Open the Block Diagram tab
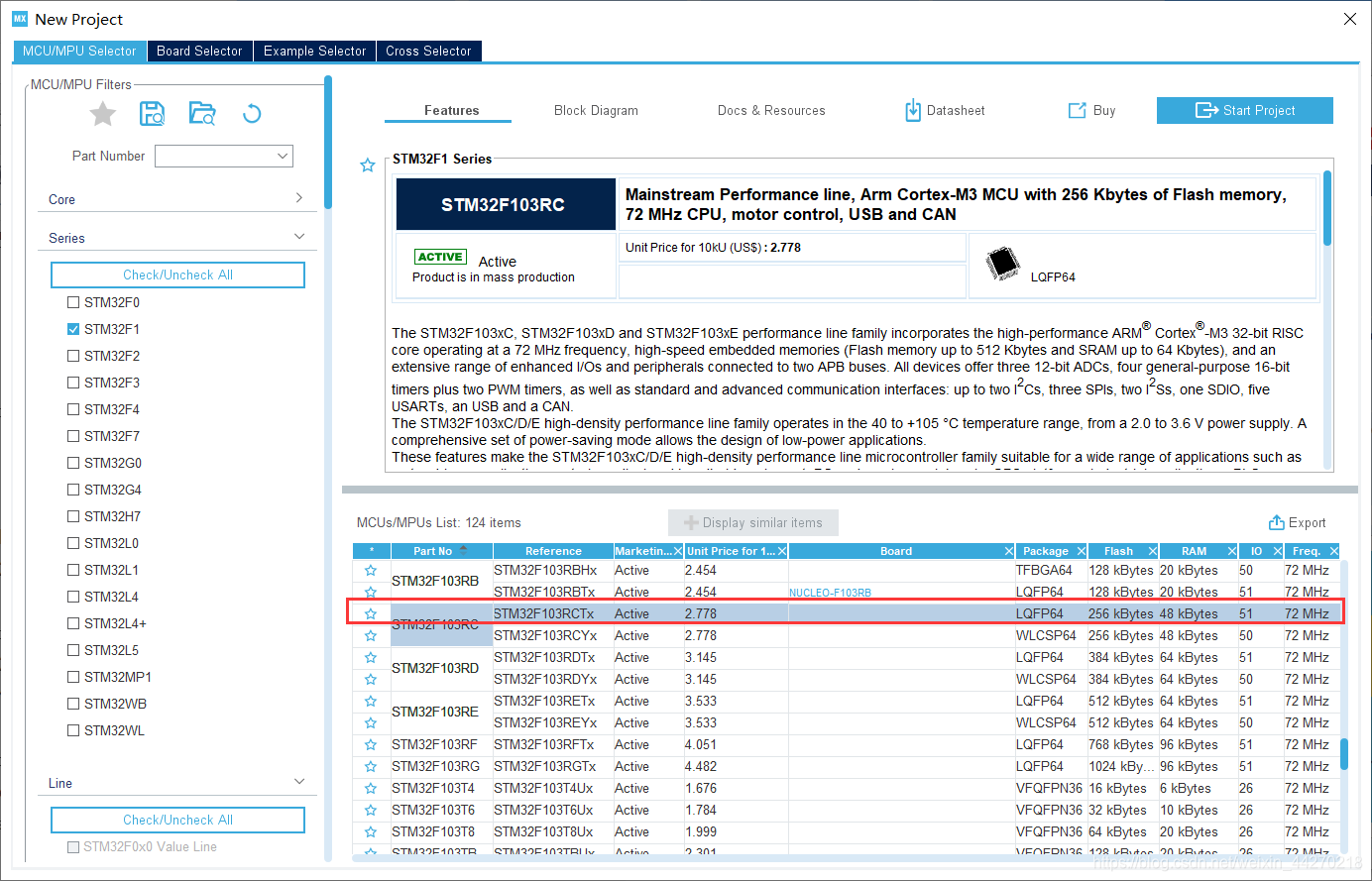 pyautogui.click(x=596, y=110)
